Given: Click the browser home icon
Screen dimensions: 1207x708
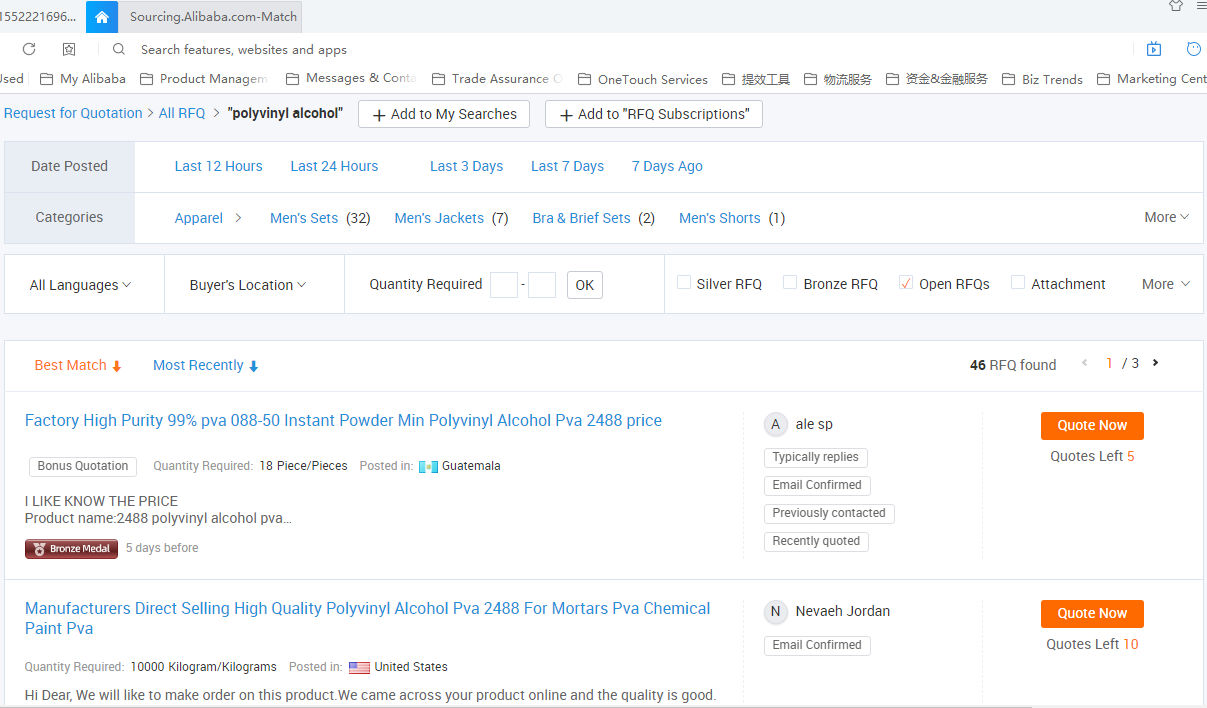Looking at the screenshot, I should (101, 17).
